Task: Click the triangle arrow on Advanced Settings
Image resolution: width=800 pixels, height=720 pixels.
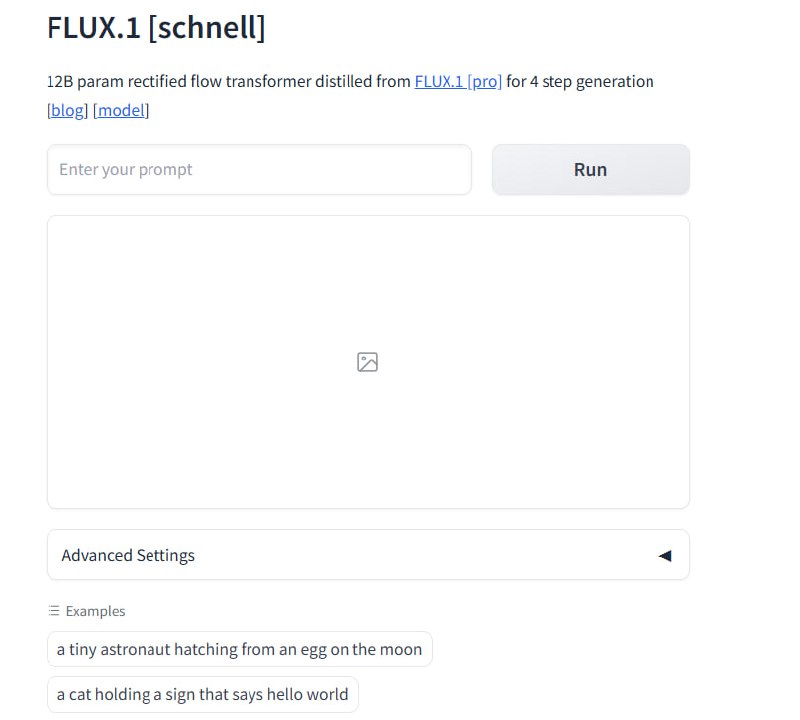Action: pyautogui.click(x=664, y=556)
